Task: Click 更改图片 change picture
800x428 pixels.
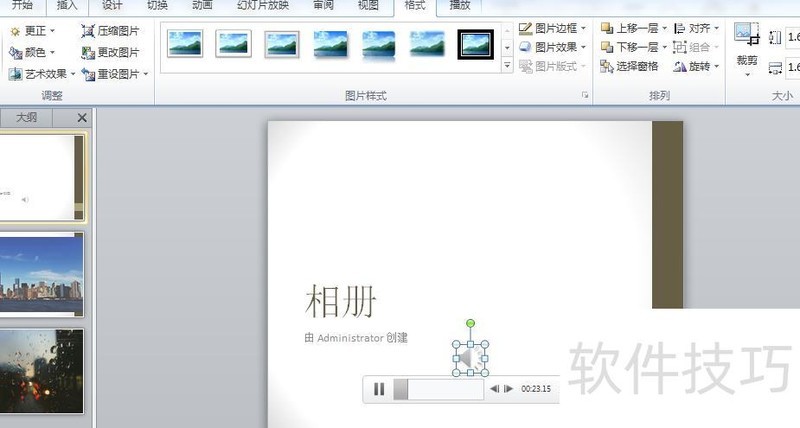Action: 110,53
